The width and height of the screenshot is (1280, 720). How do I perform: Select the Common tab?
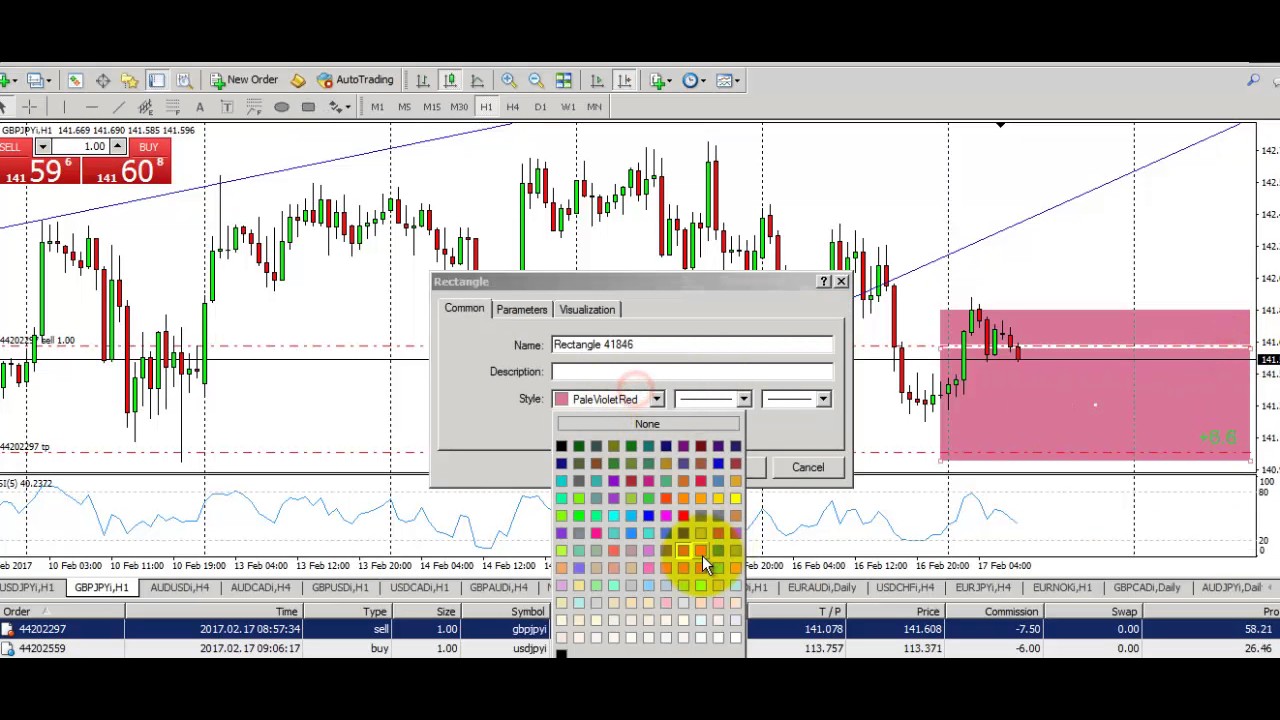point(464,308)
